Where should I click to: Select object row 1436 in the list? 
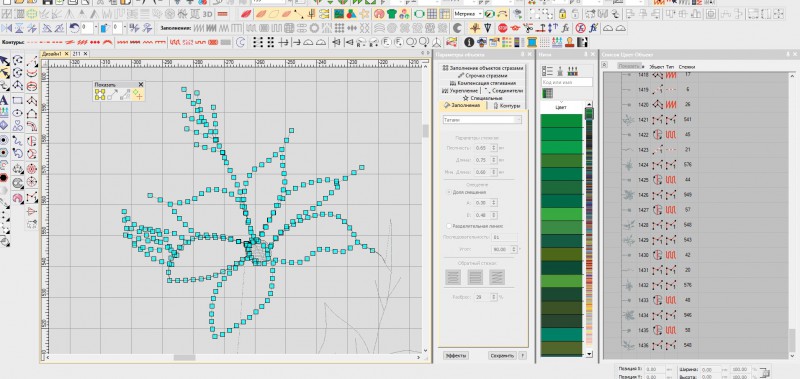696,345
